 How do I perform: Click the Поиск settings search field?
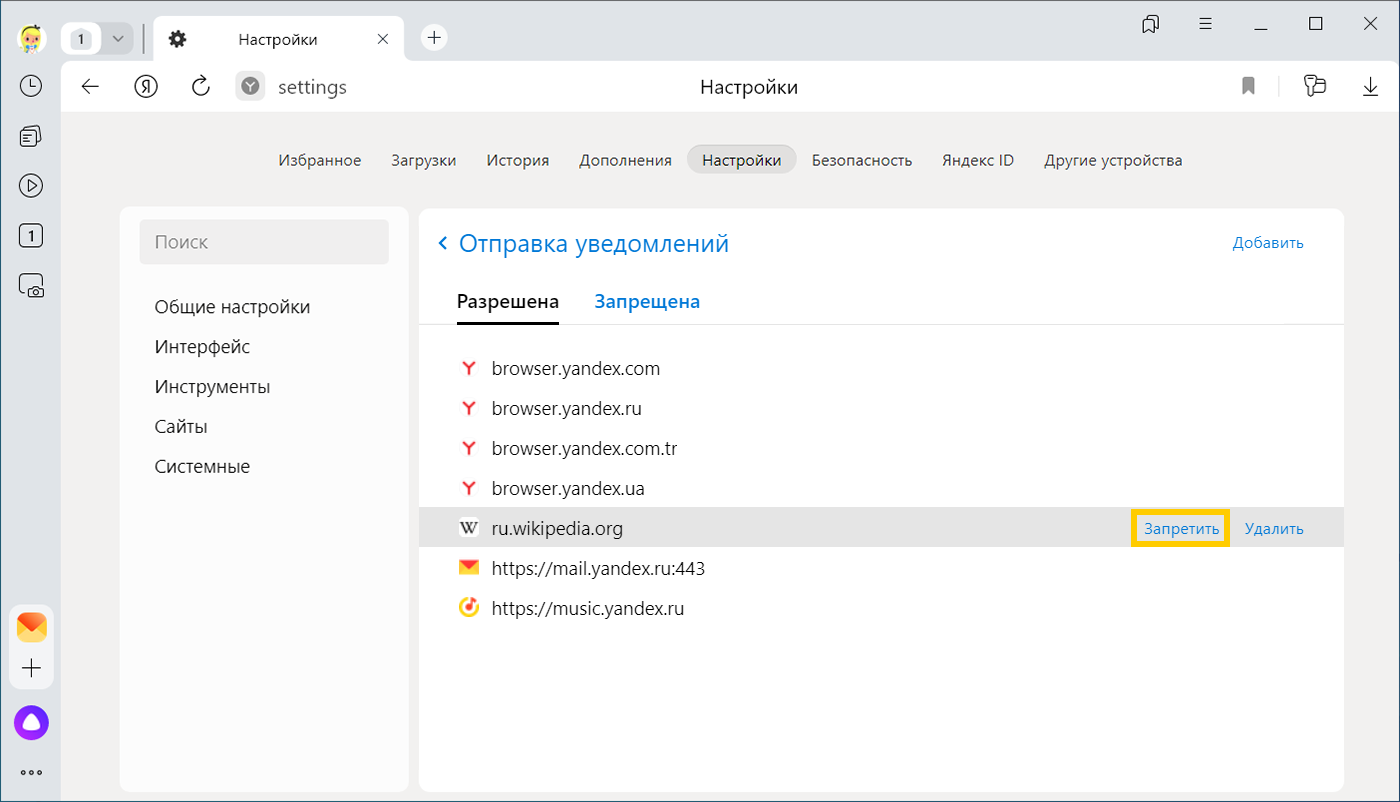point(264,242)
